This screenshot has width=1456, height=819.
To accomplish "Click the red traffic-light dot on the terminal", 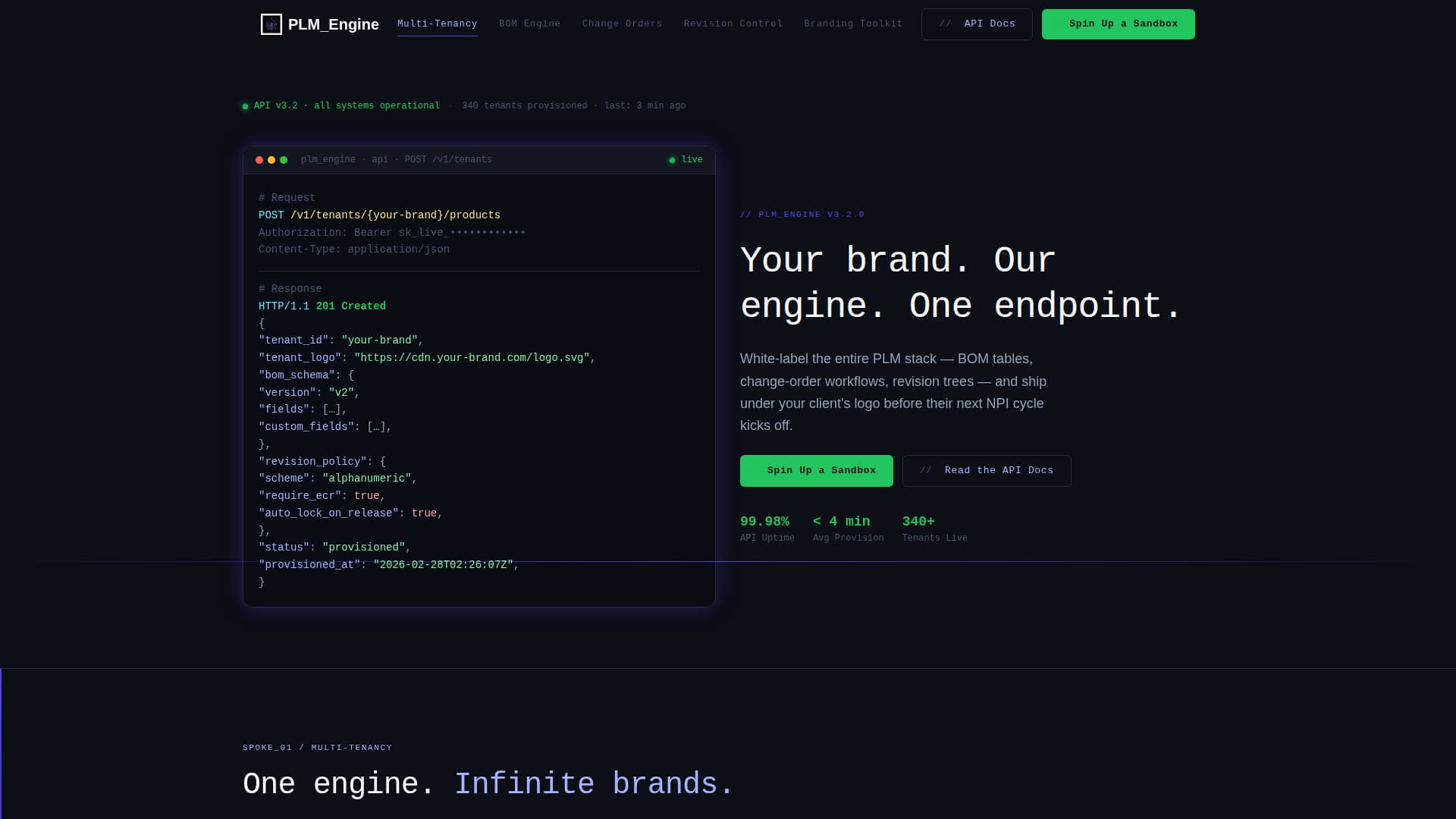I will click(x=259, y=159).
